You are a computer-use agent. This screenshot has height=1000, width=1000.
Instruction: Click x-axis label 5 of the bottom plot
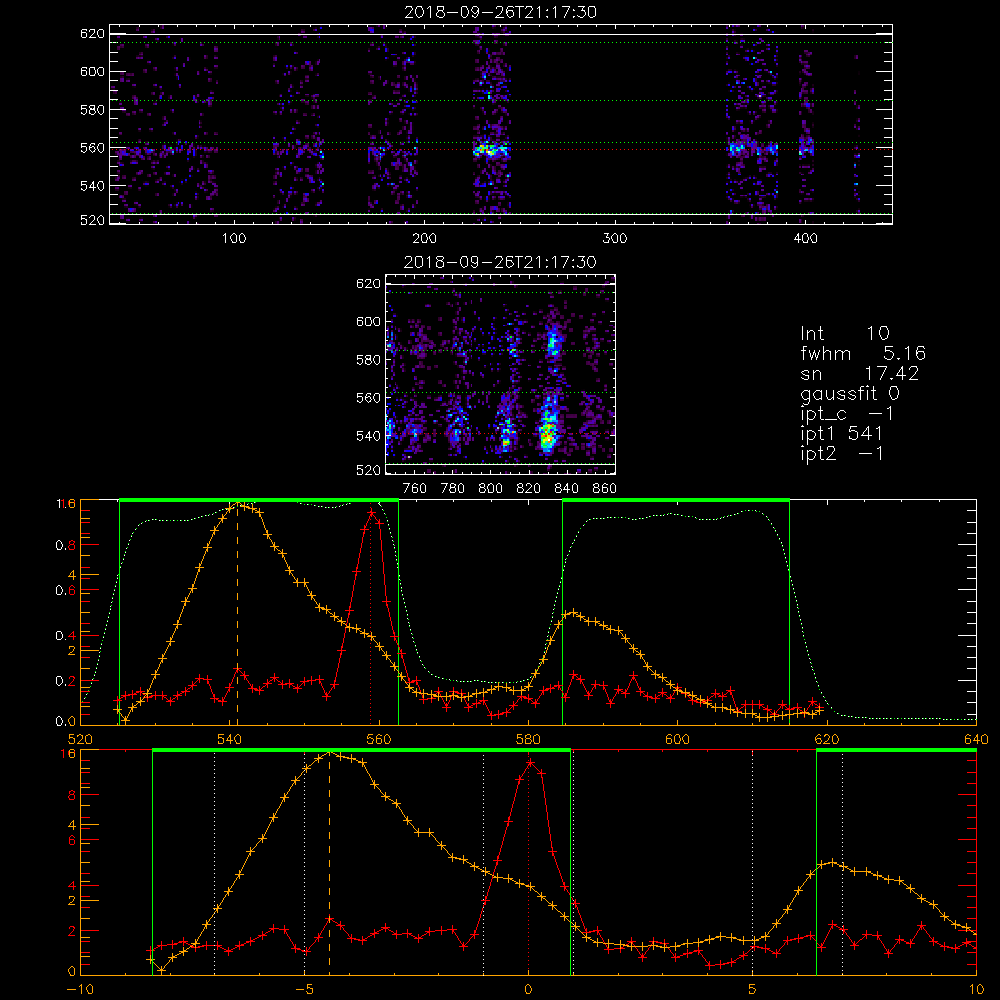tap(753, 989)
